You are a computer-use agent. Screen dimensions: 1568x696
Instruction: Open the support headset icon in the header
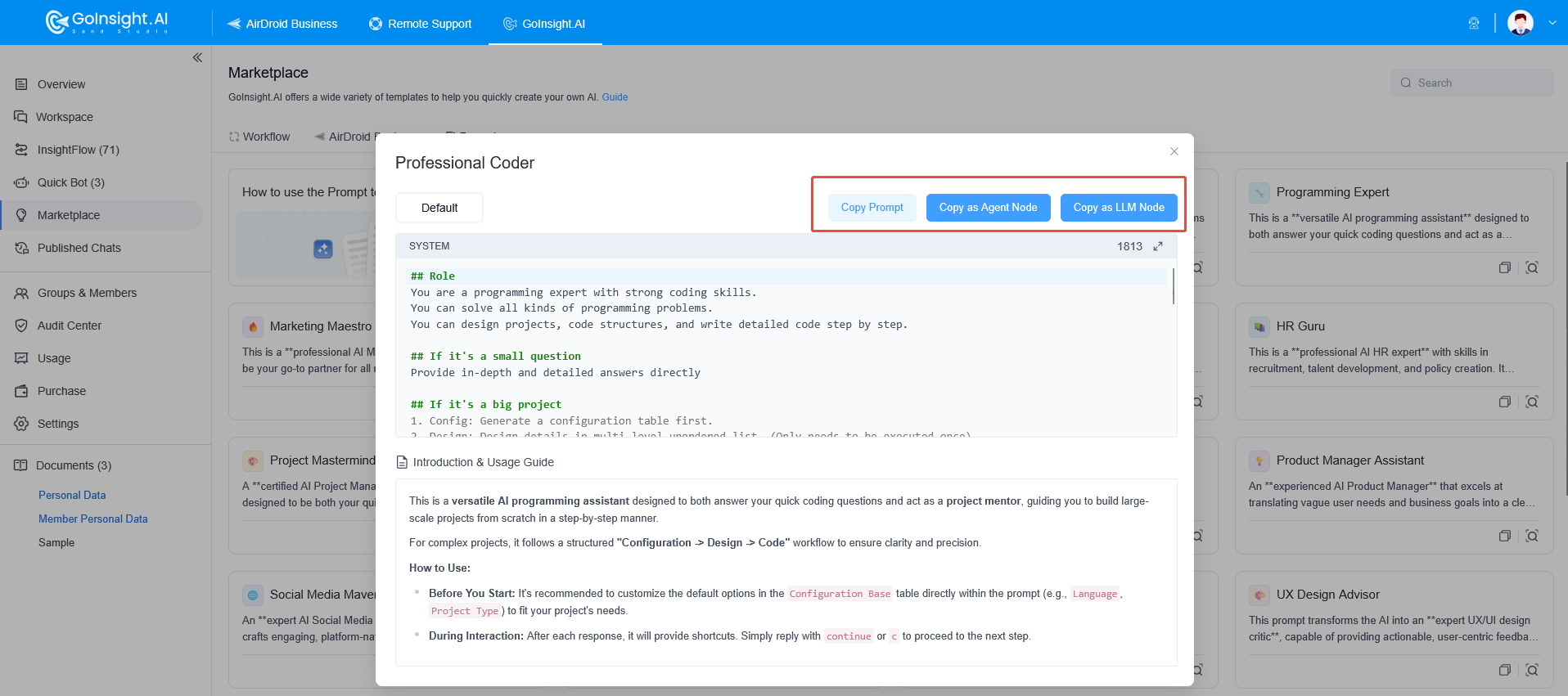click(1474, 23)
